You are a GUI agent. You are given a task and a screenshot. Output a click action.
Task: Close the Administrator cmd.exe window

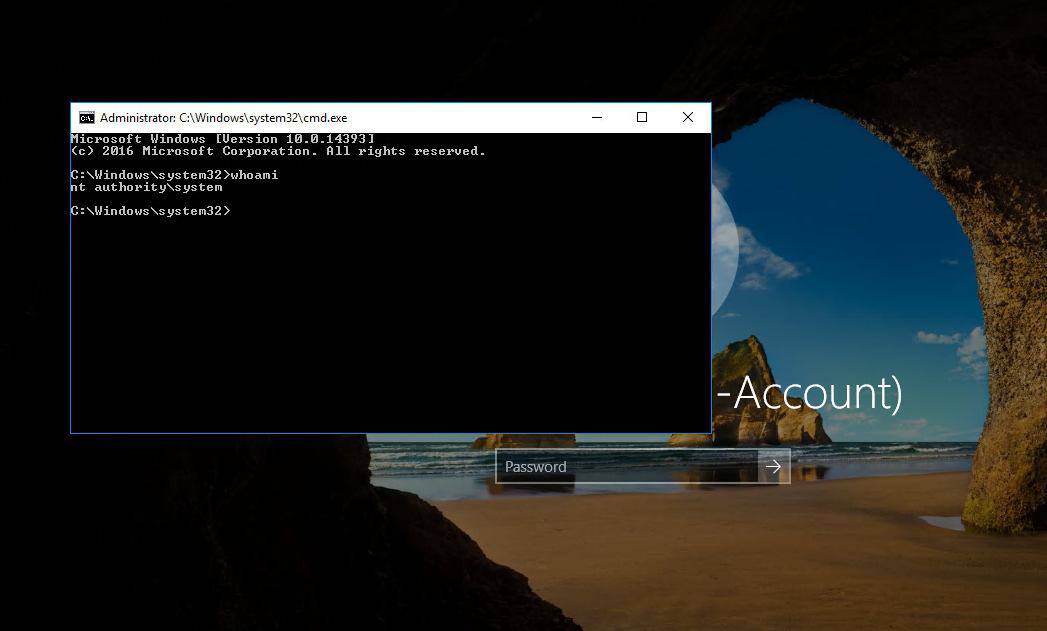(x=687, y=117)
